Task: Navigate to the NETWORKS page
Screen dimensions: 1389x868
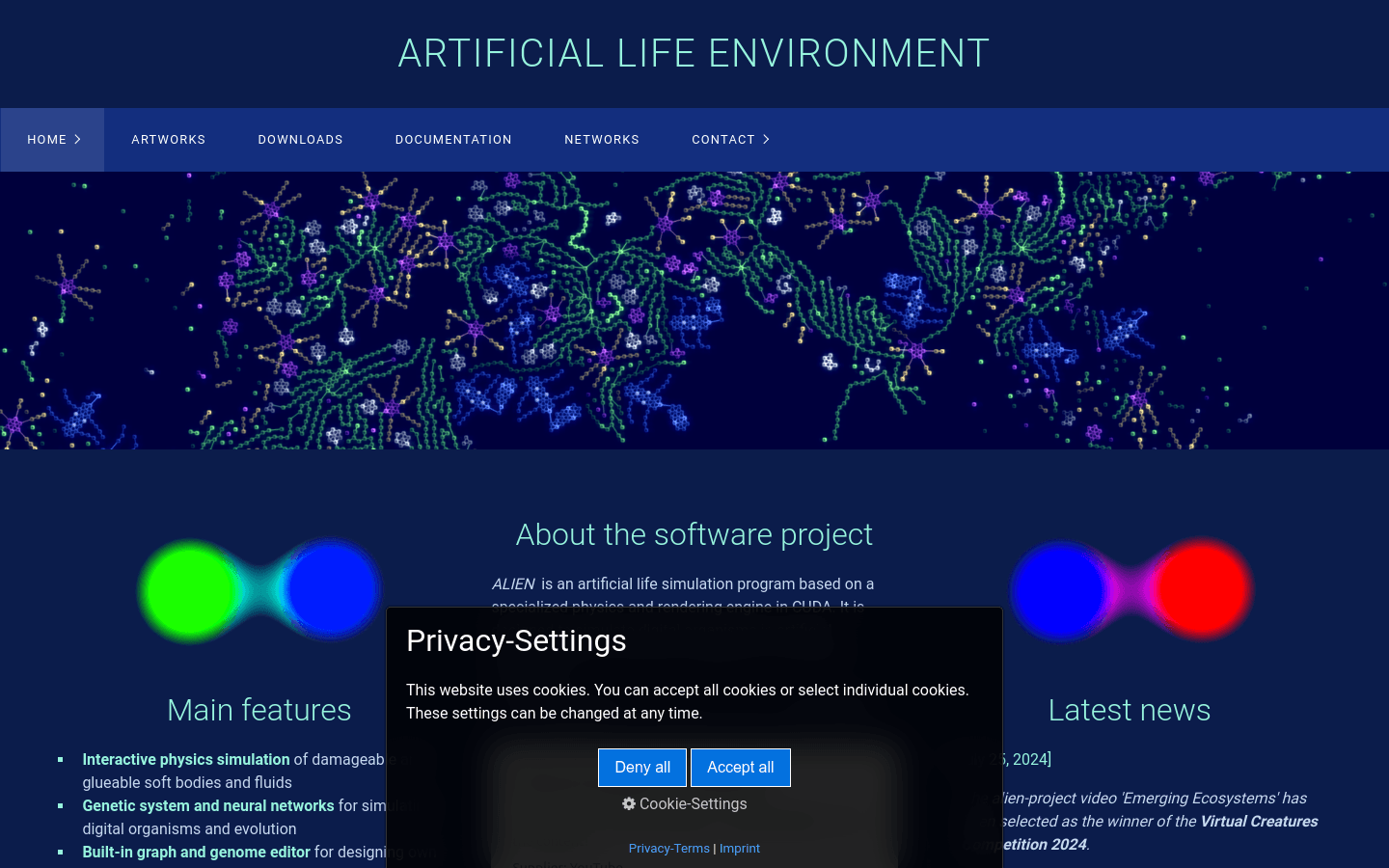Action: coord(602,140)
